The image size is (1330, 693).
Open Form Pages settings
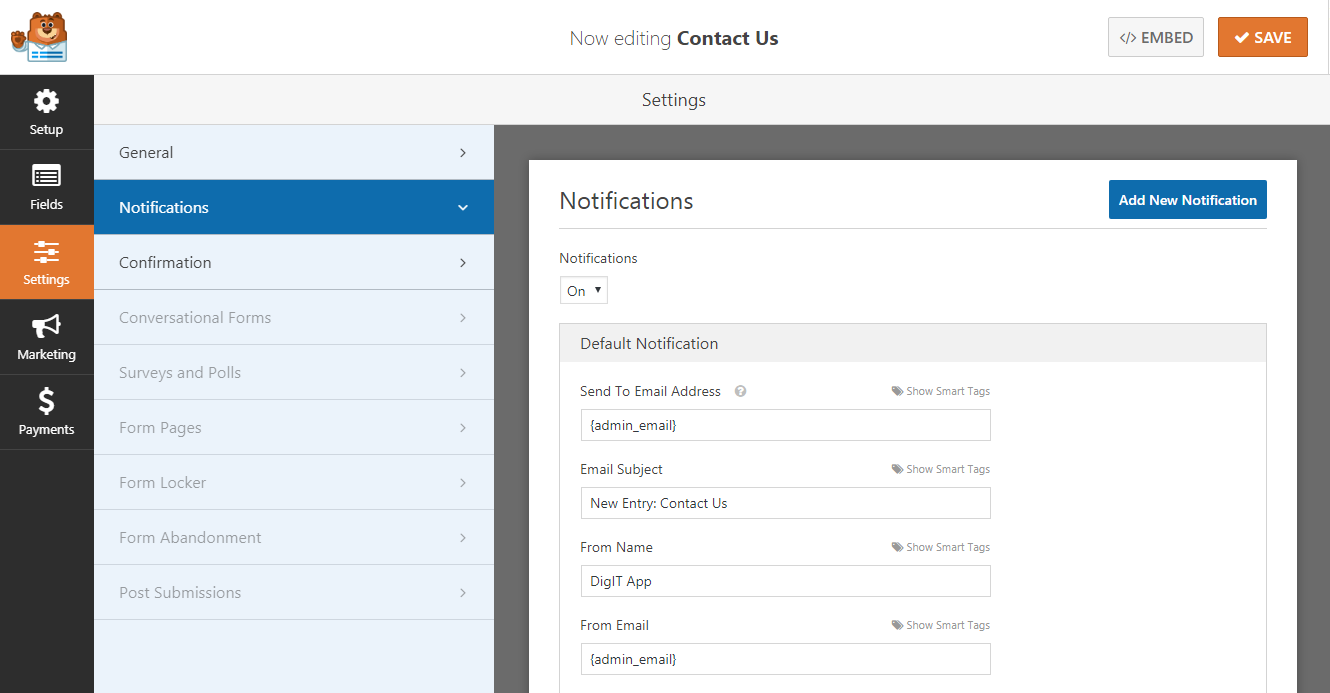(x=294, y=427)
